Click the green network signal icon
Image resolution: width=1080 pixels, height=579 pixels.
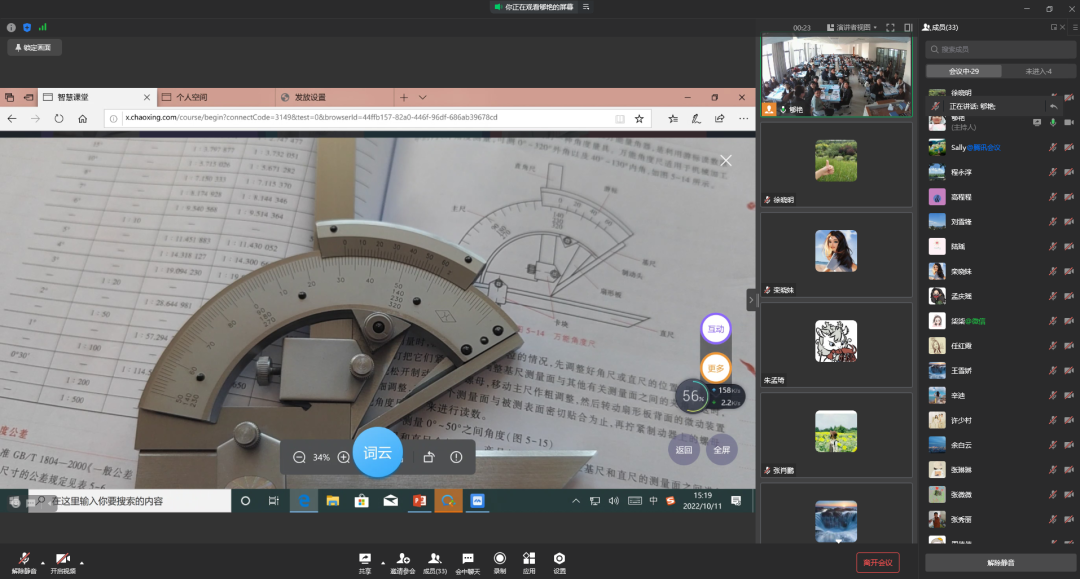point(43,28)
